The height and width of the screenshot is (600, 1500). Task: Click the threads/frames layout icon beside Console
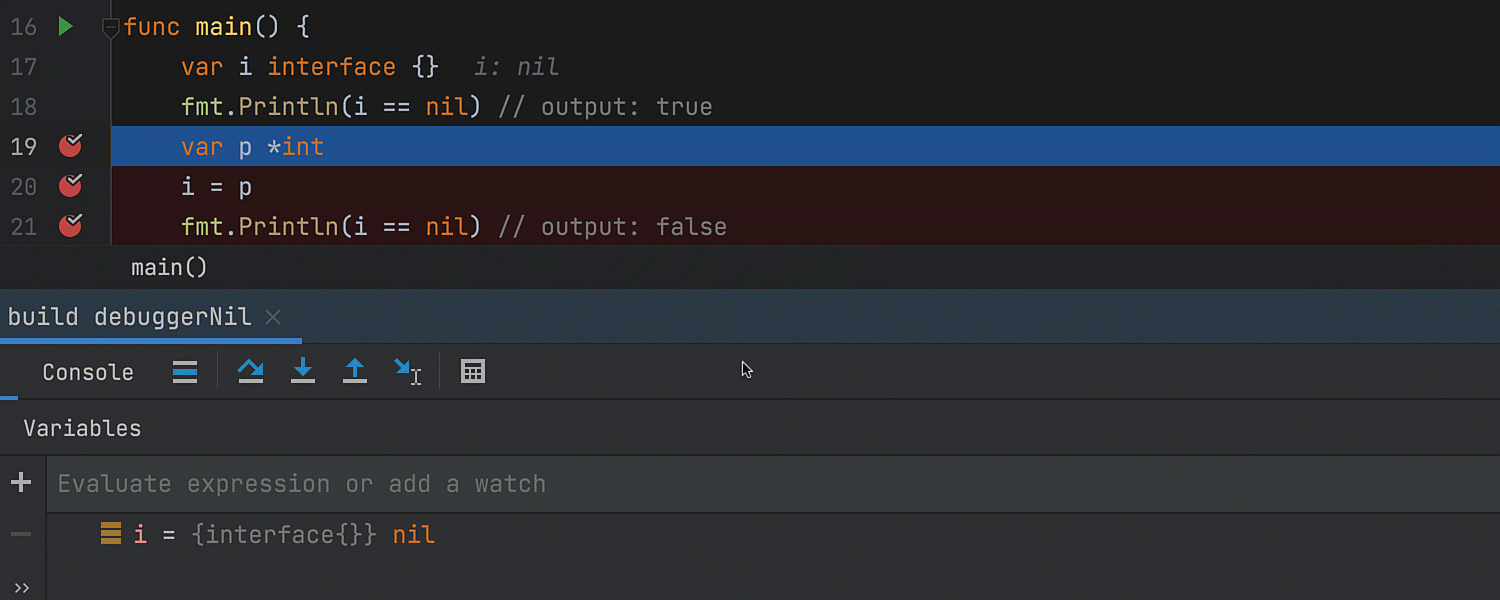pos(185,372)
